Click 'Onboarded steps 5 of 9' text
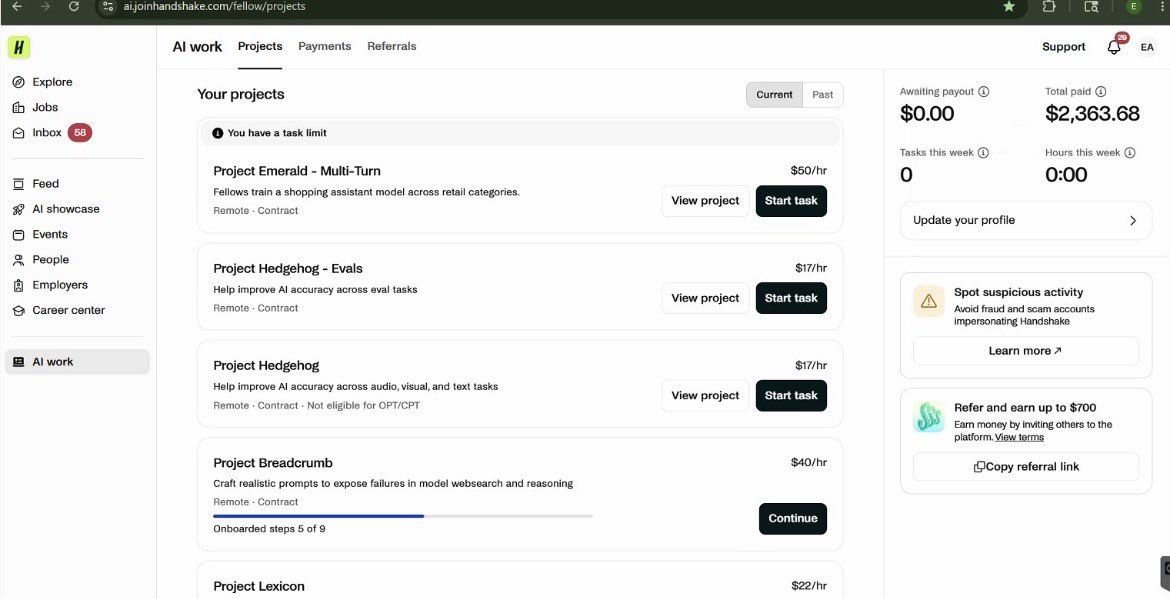The height and width of the screenshot is (599, 1170). pyautogui.click(x=269, y=529)
